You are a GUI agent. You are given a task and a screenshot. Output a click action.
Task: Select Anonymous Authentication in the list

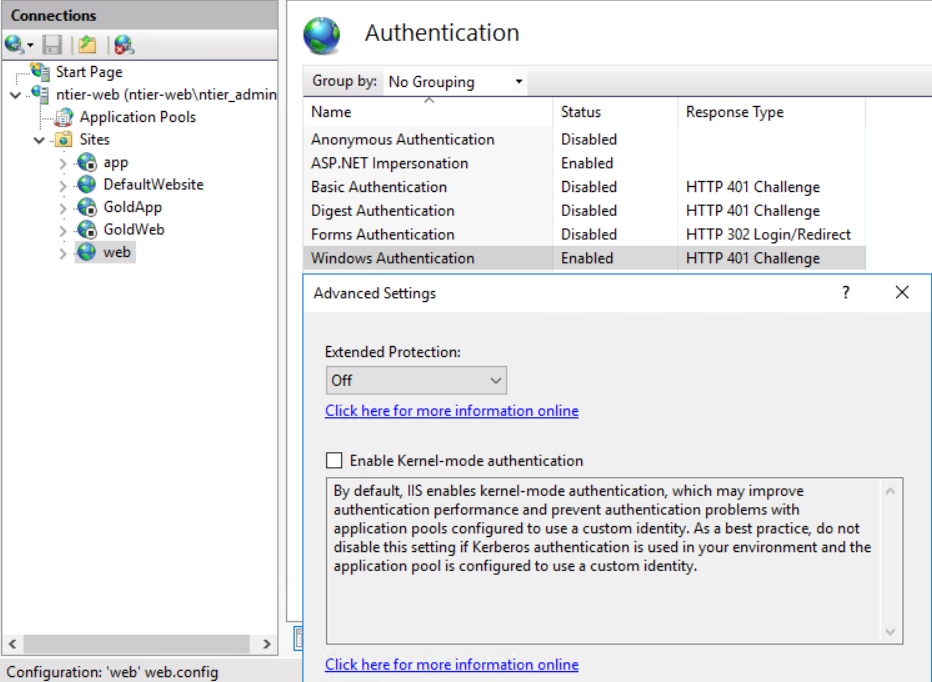(402, 140)
